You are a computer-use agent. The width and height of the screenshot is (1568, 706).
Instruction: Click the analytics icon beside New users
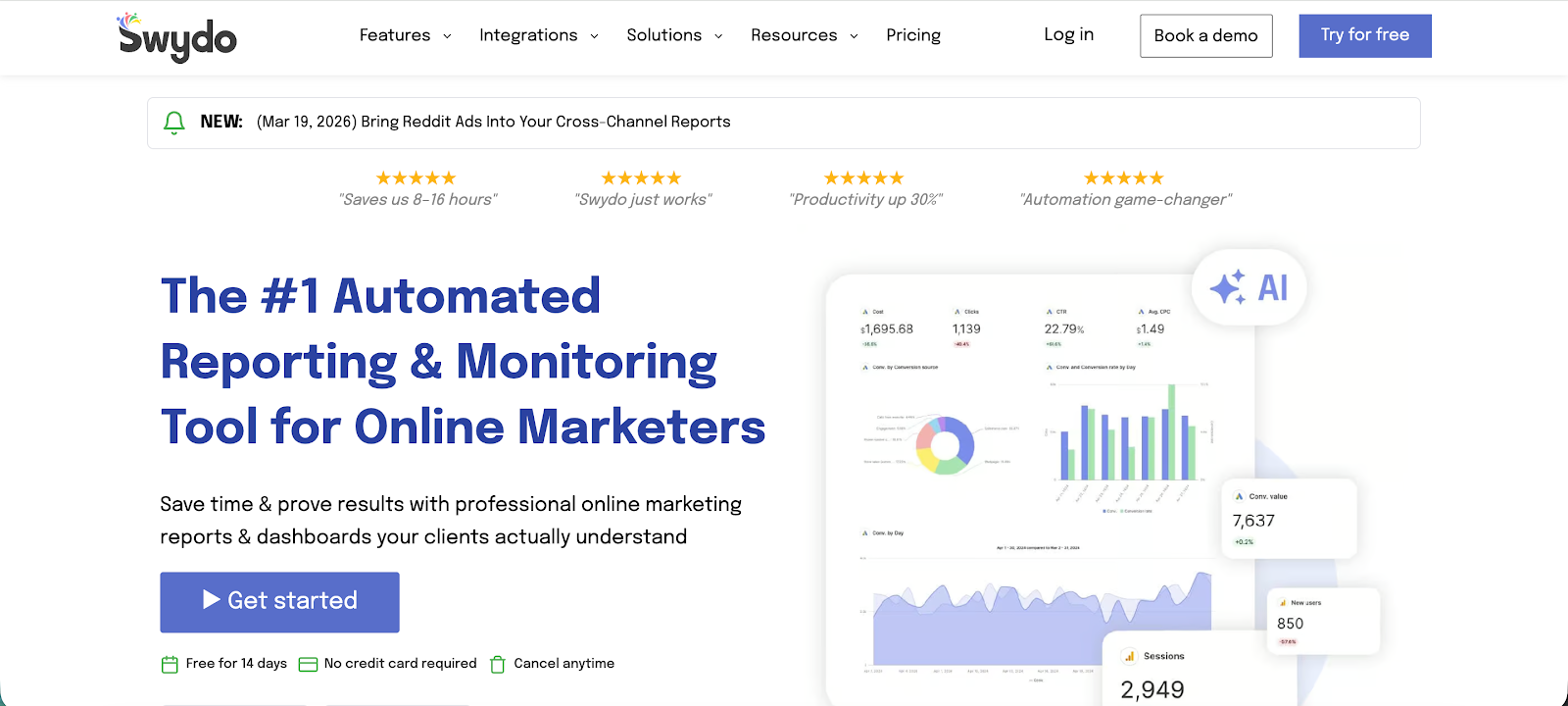click(1283, 603)
